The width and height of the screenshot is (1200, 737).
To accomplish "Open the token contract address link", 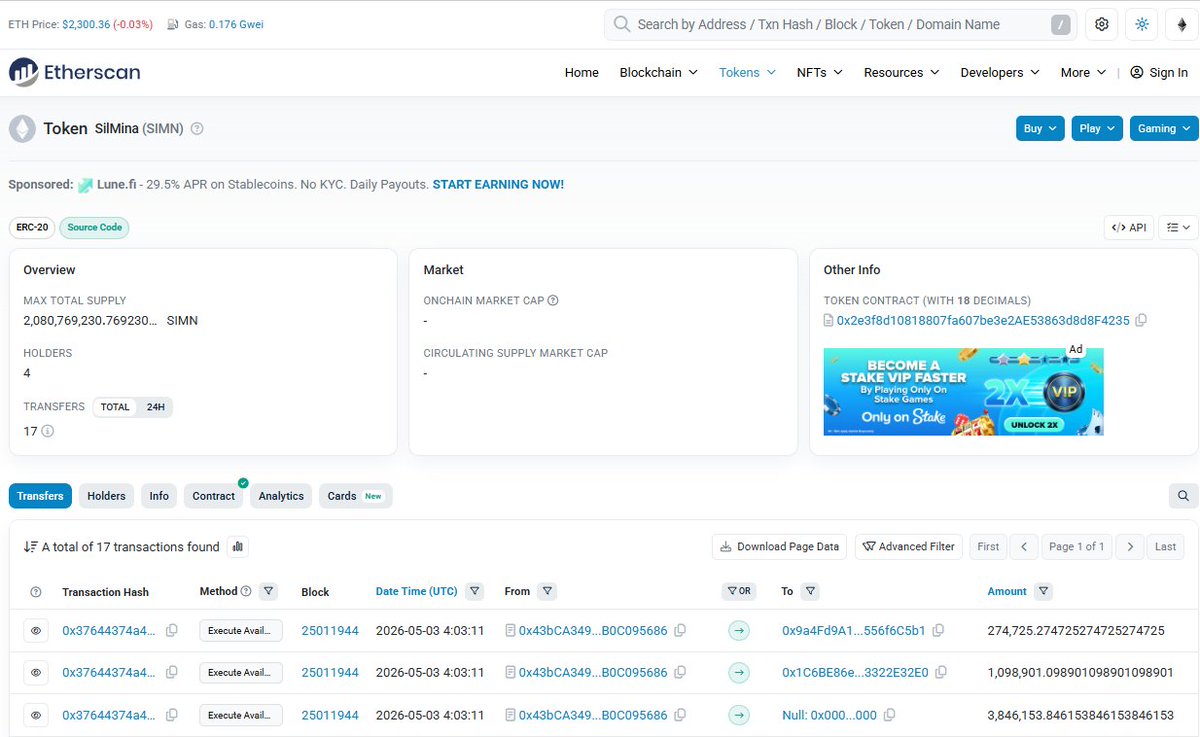I will [x=983, y=321].
